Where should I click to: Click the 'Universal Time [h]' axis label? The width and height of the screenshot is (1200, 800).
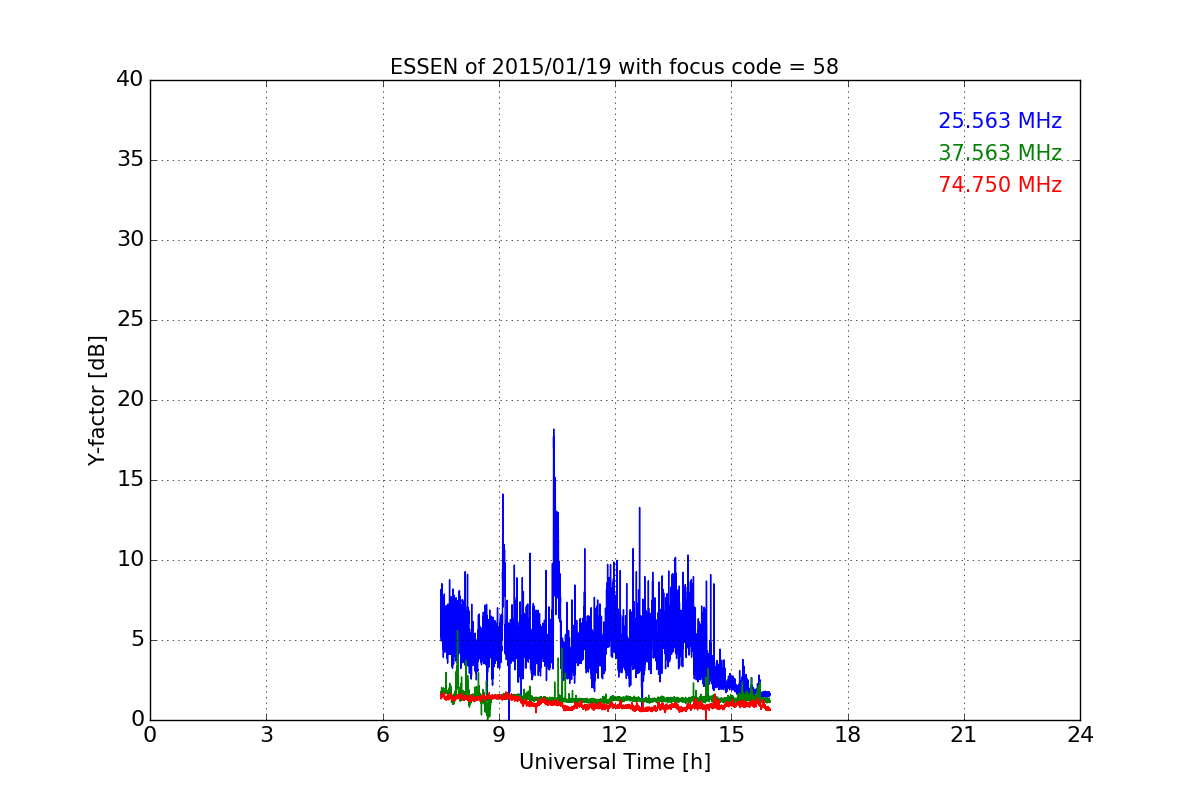(615, 762)
